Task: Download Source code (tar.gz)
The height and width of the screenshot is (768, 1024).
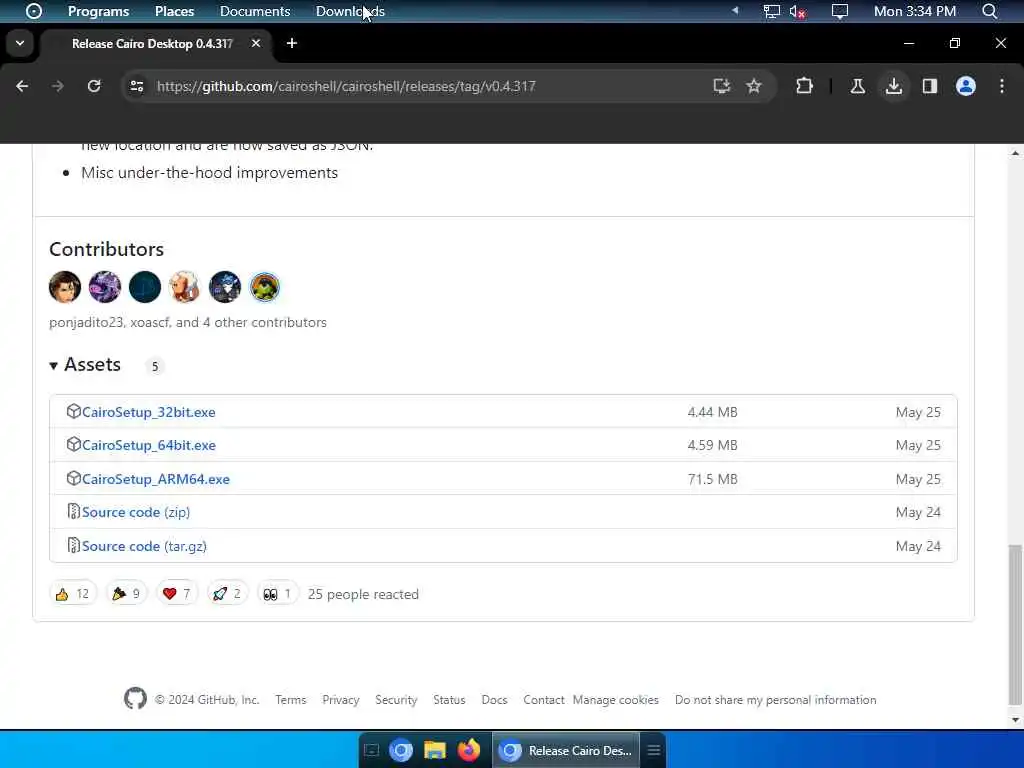Action: tap(144, 547)
